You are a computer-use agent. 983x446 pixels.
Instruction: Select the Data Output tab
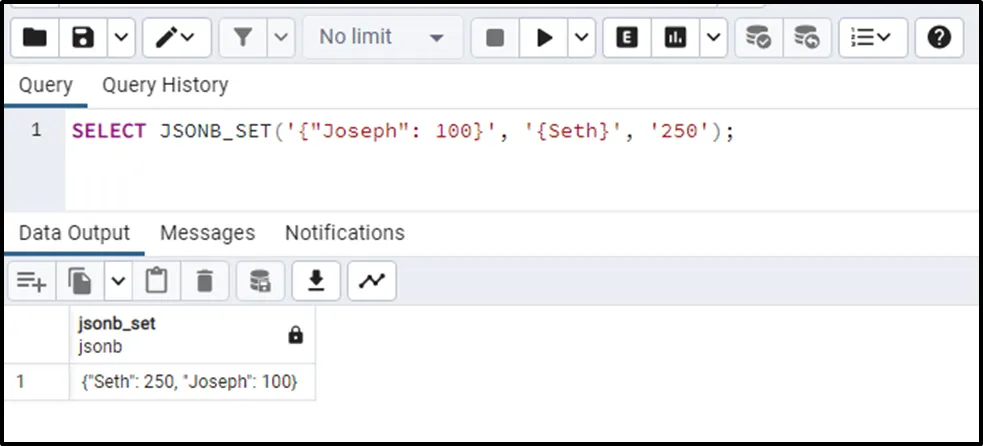coord(75,233)
